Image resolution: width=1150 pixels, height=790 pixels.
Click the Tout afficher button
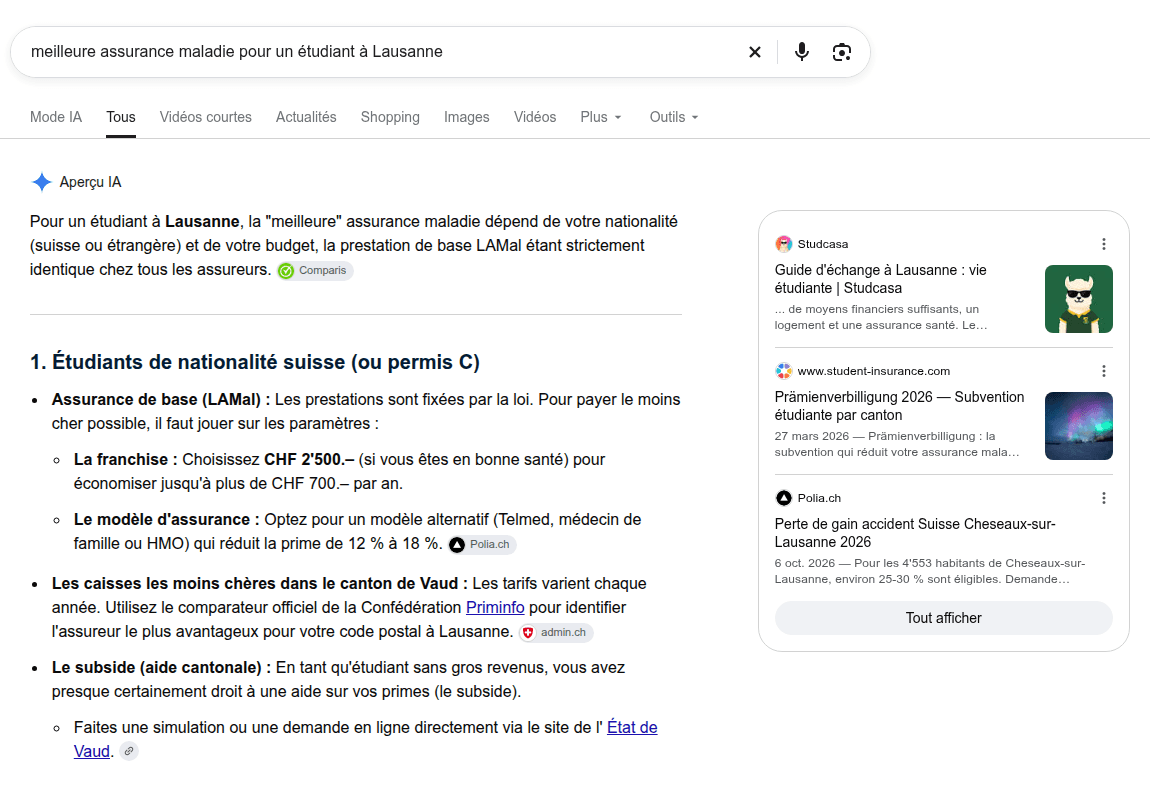point(943,618)
